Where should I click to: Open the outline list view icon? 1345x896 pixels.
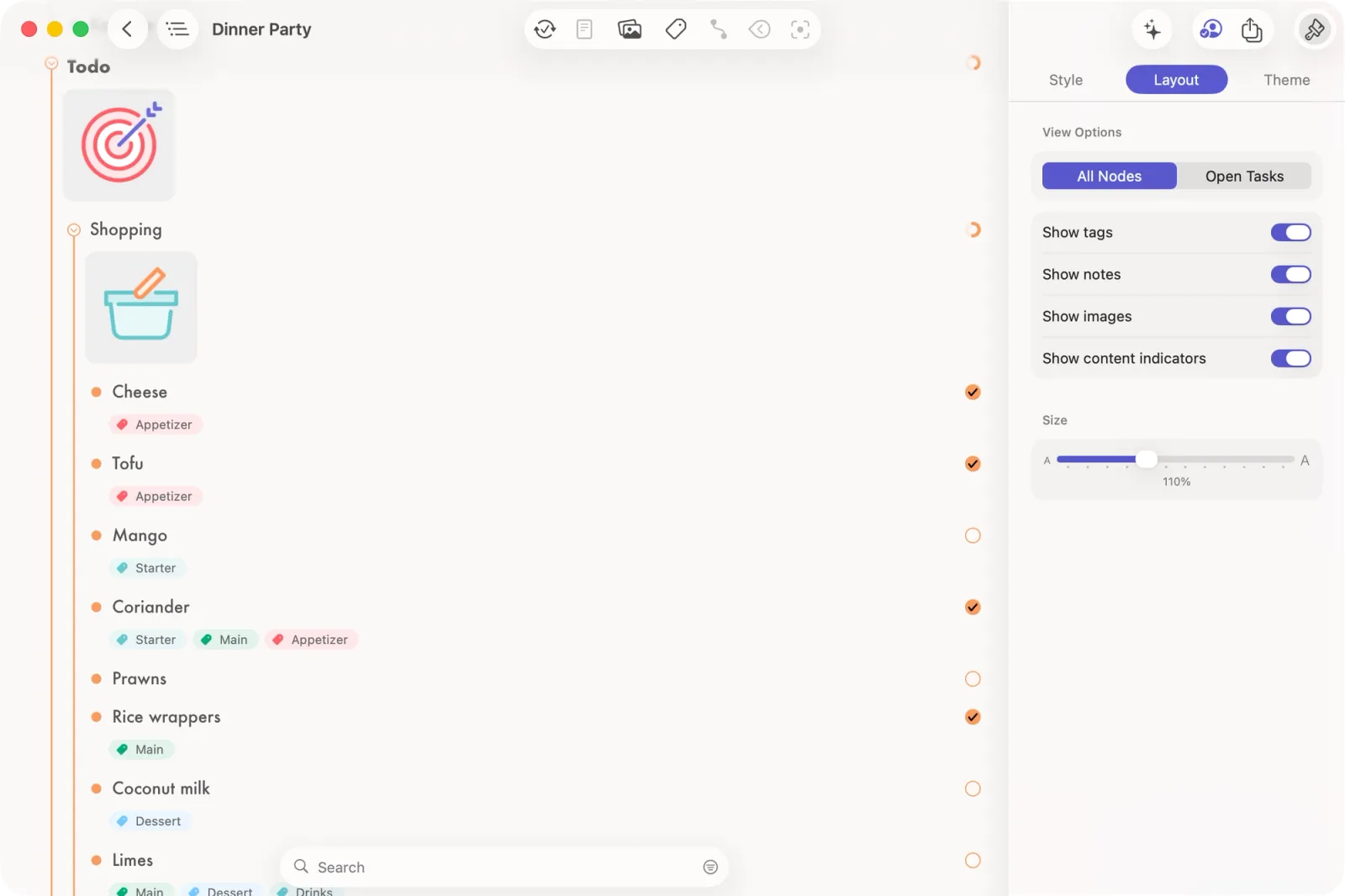[x=177, y=29]
